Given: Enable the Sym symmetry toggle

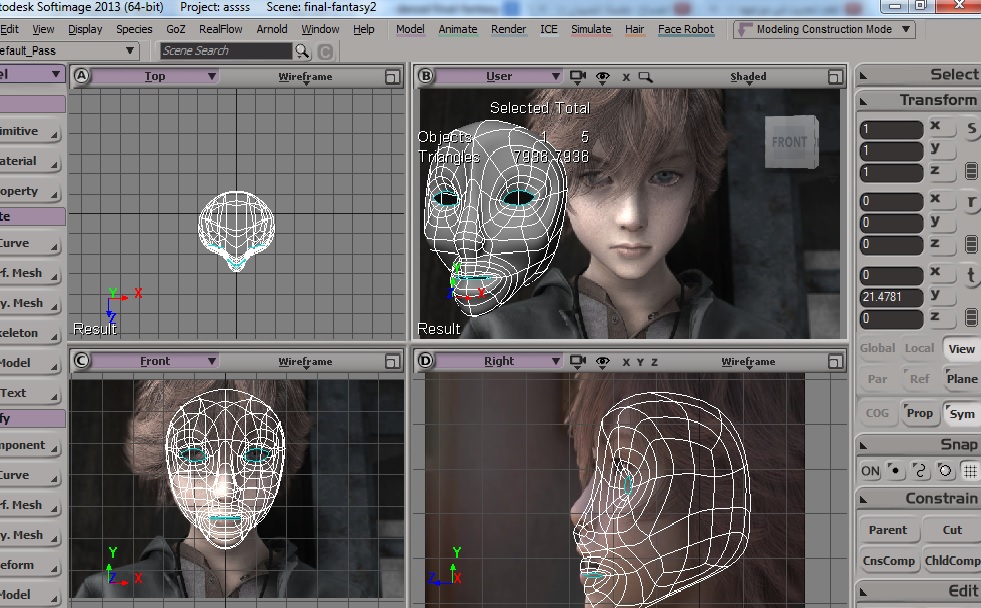Looking at the screenshot, I should pos(962,413).
